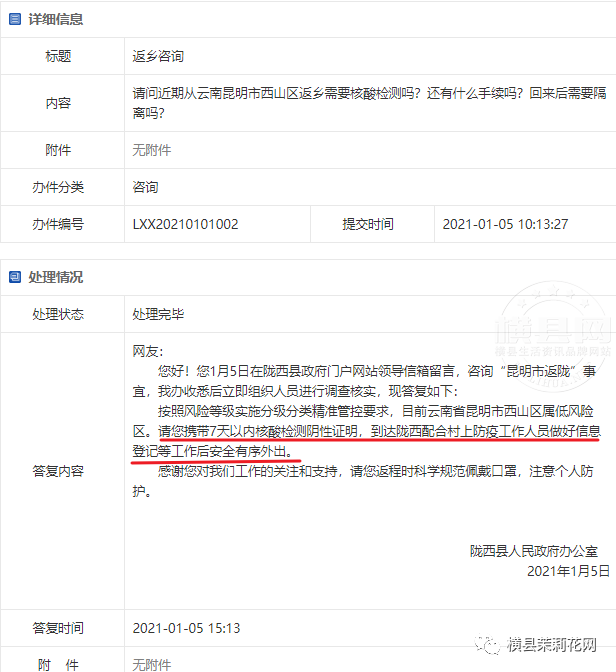The width and height of the screenshot is (616, 672).
Task: Click 无附件 in the 详细信息 table
Action: pos(152,150)
